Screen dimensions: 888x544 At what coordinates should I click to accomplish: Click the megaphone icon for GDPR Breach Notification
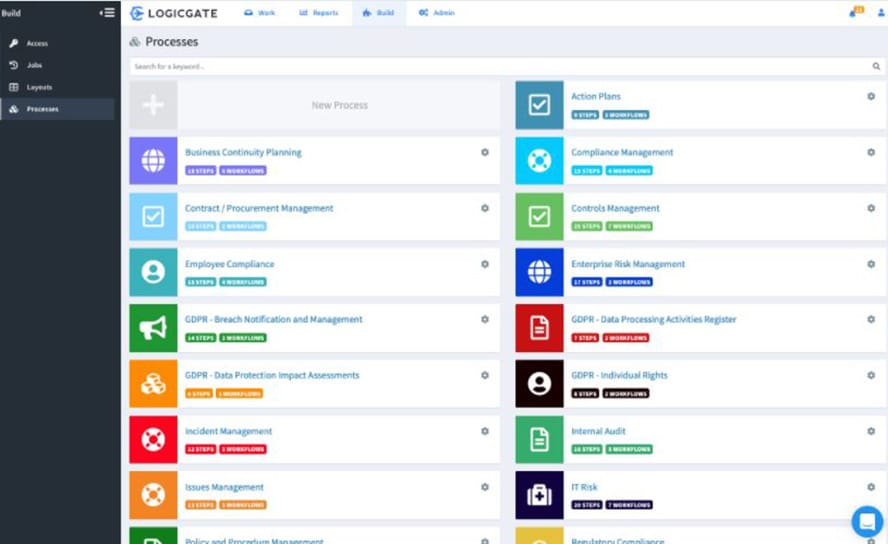[x=153, y=328]
